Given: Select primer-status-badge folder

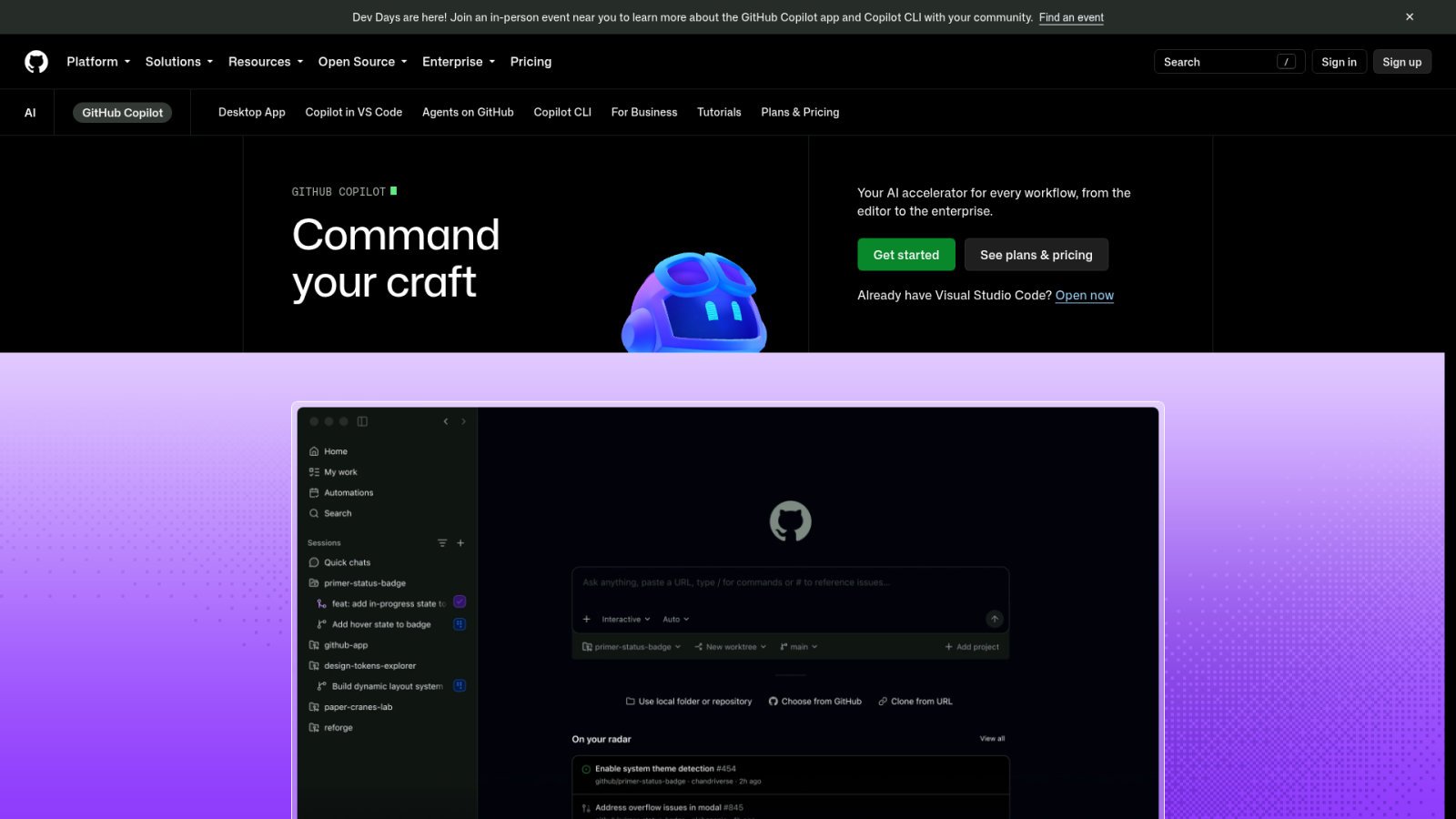Looking at the screenshot, I should point(358,583).
